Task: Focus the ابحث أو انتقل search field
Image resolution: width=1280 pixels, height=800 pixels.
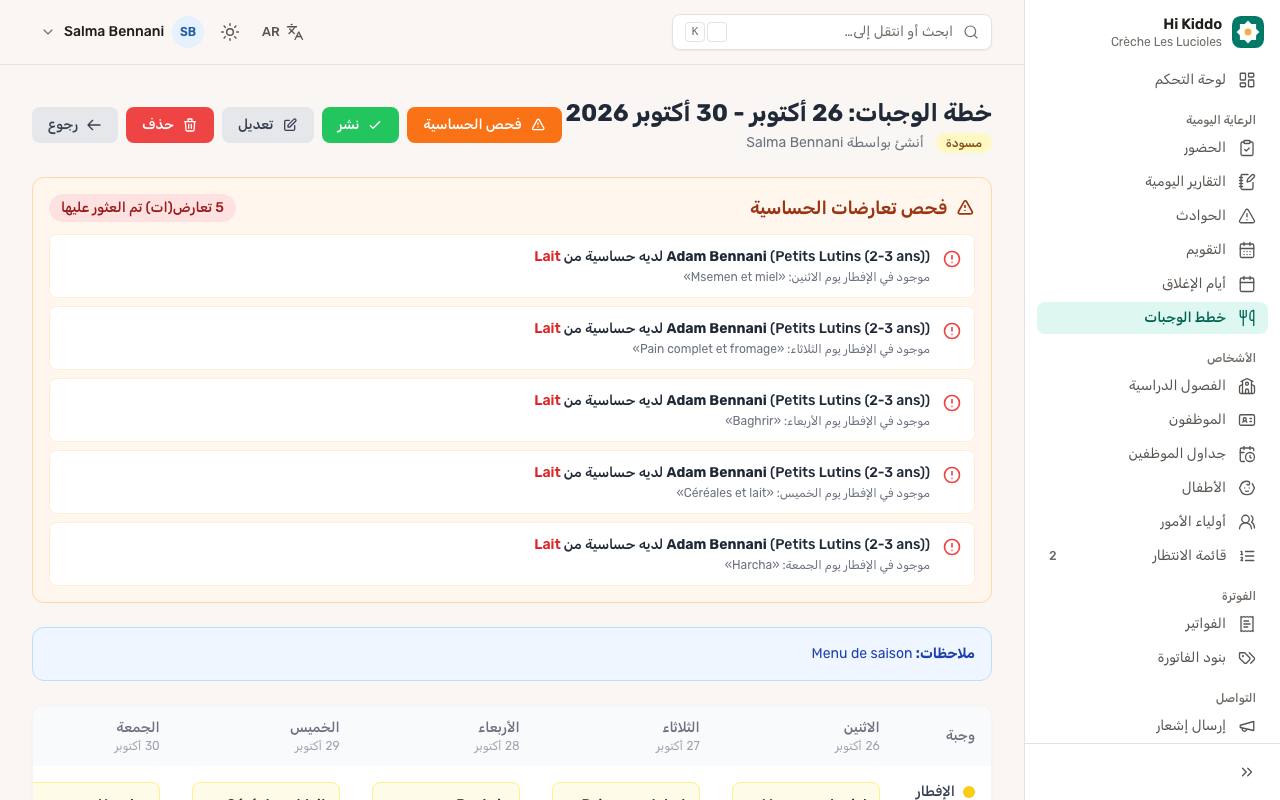Action: coord(832,32)
